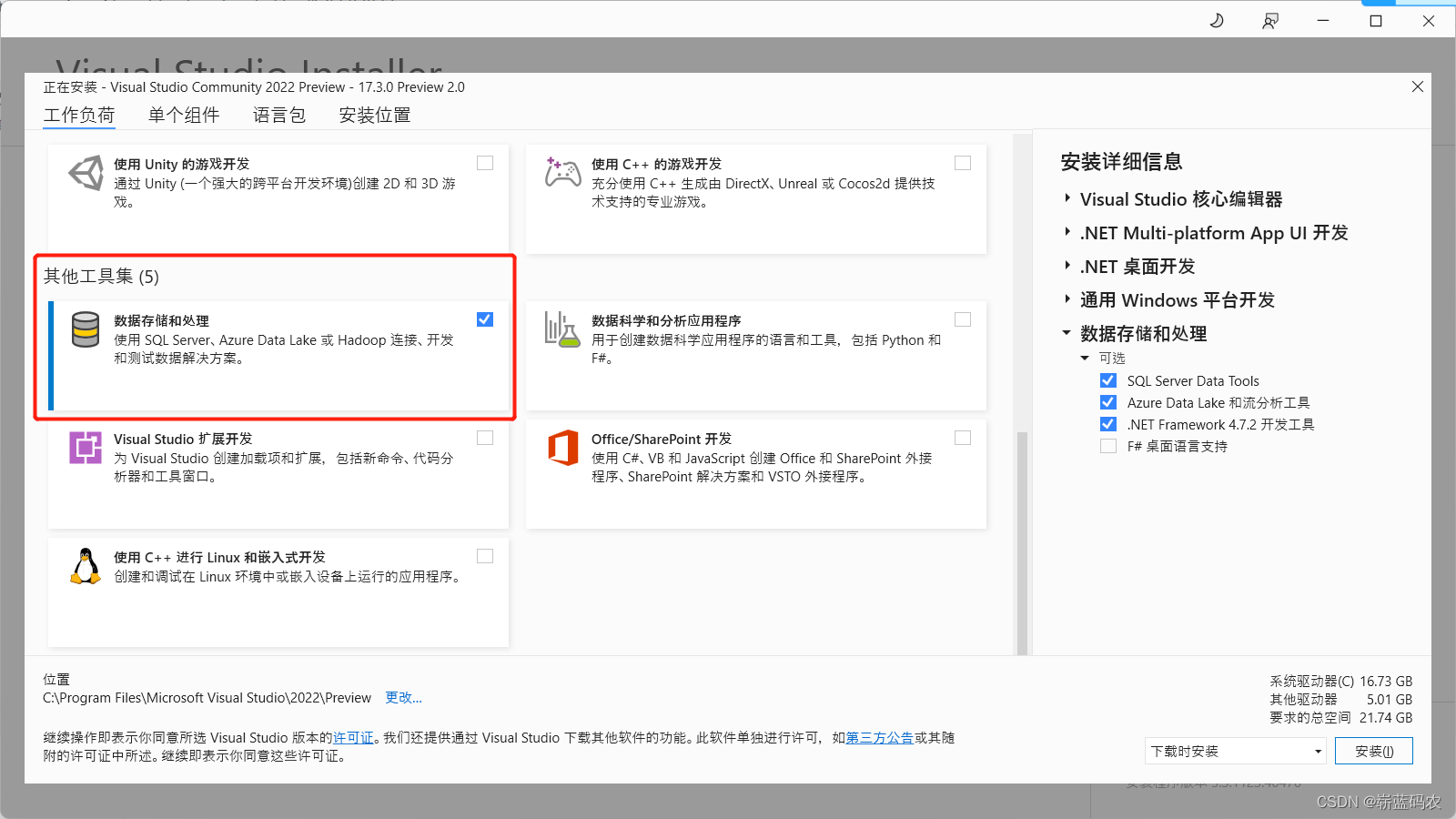The width and height of the screenshot is (1456, 819).
Task: Click the Linux penguin icon
Action: pyautogui.click(x=86, y=566)
